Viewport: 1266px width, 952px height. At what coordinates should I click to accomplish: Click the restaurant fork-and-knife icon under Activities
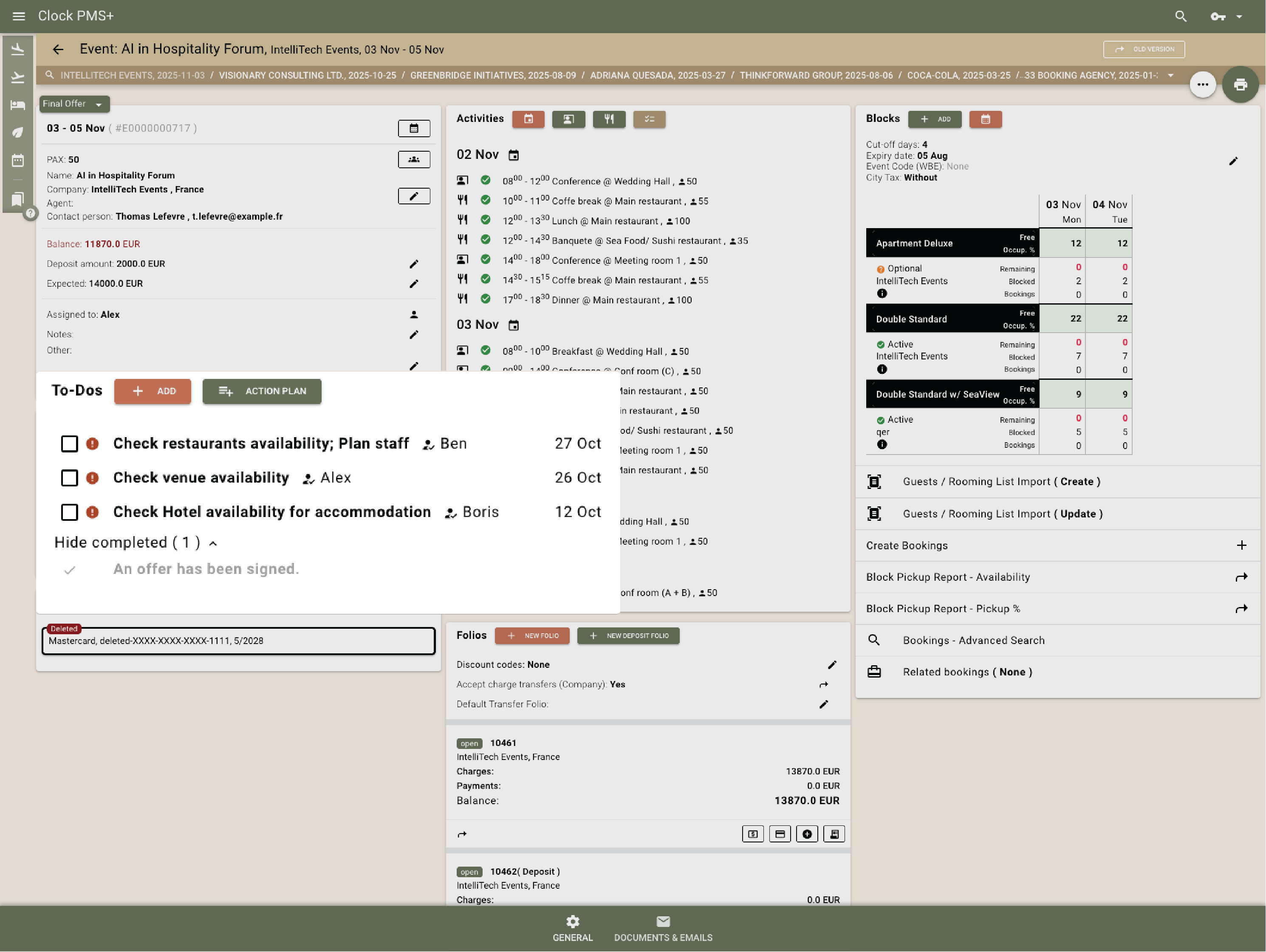609,119
